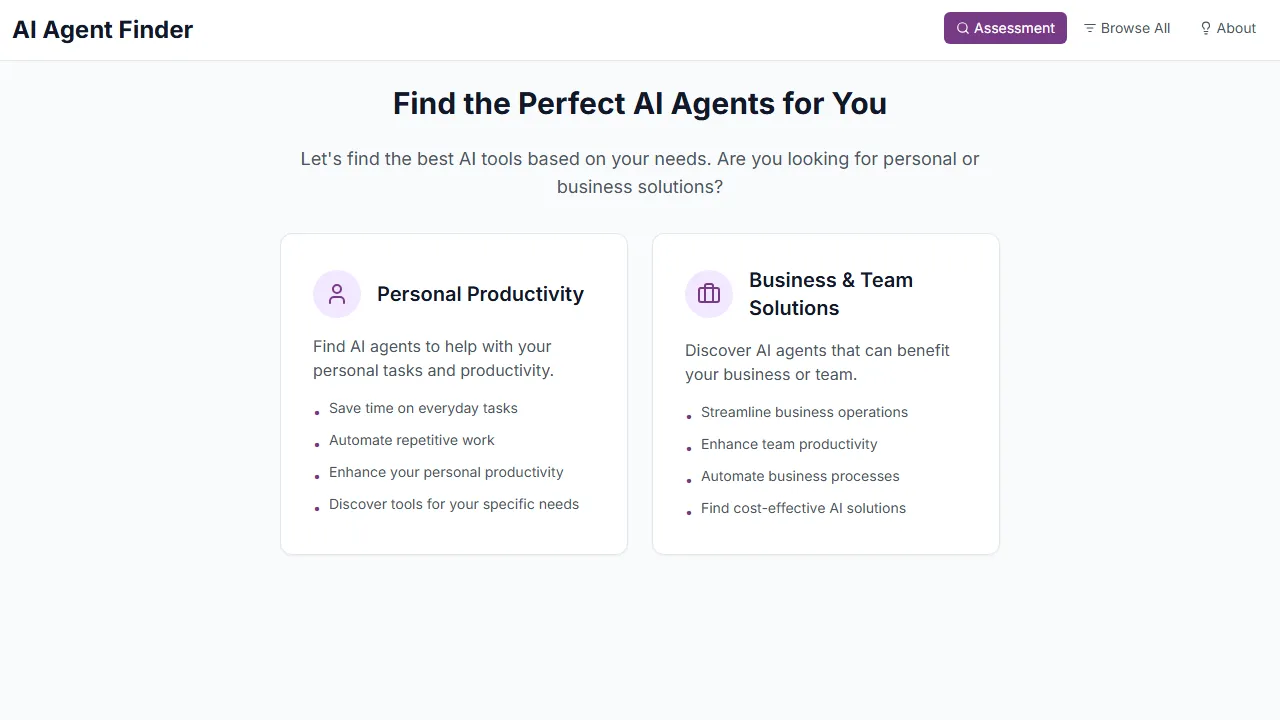
Task: Click the 'Streamline business operations' bullet
Action: [x=805, y=412]
